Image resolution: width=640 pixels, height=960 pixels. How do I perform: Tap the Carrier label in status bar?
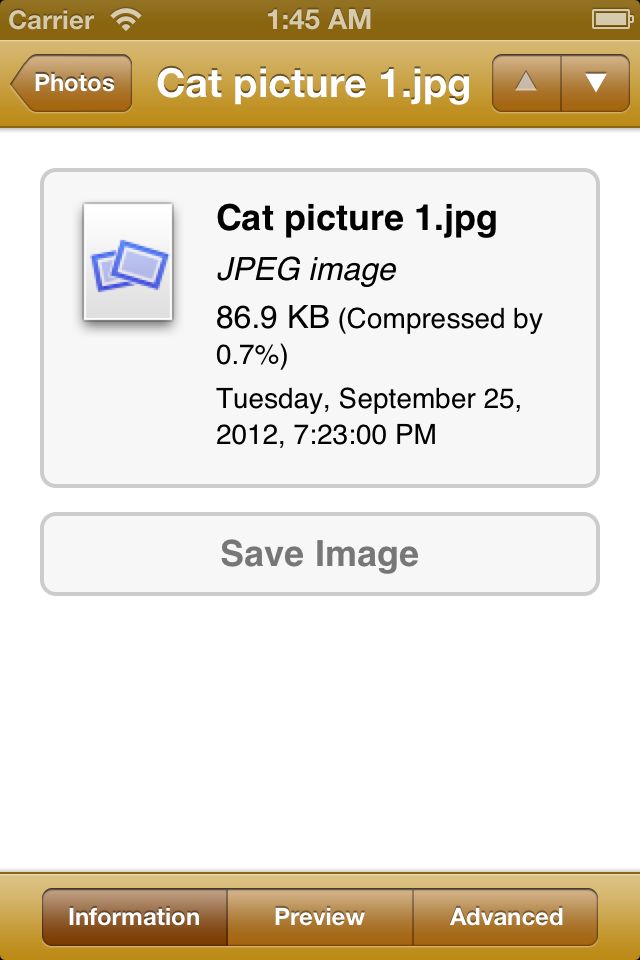point(51,20)
